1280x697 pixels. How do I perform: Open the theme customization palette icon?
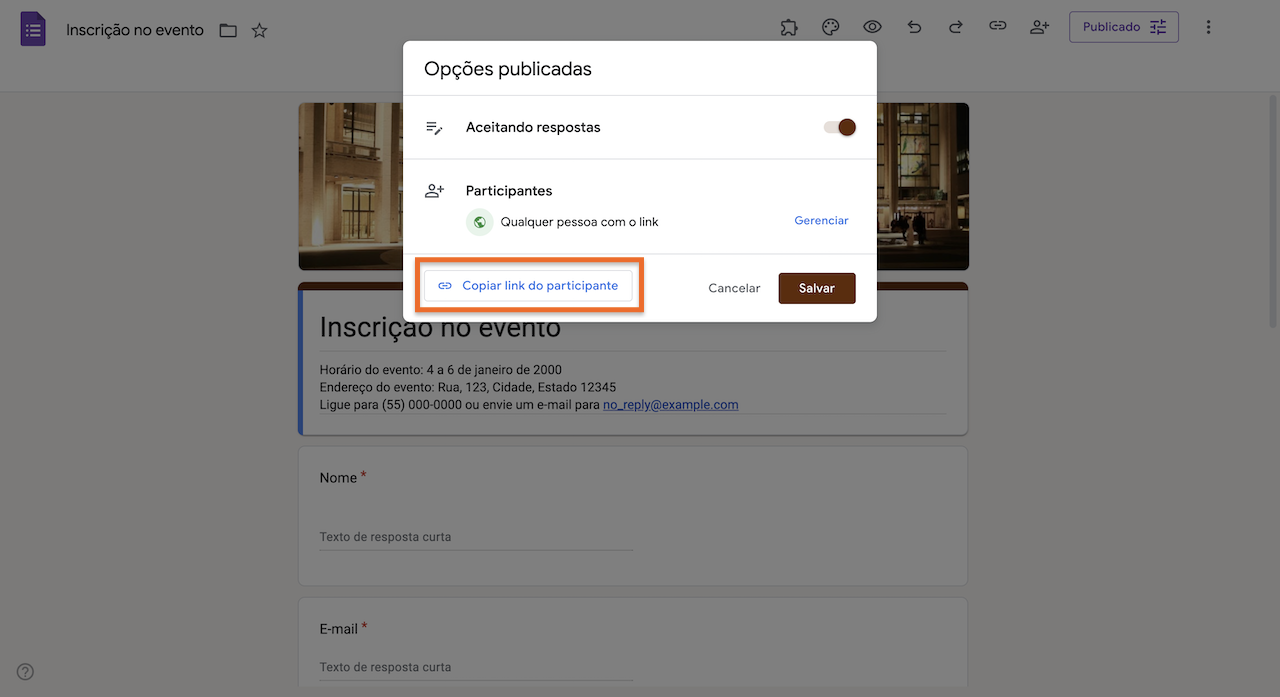830,27
